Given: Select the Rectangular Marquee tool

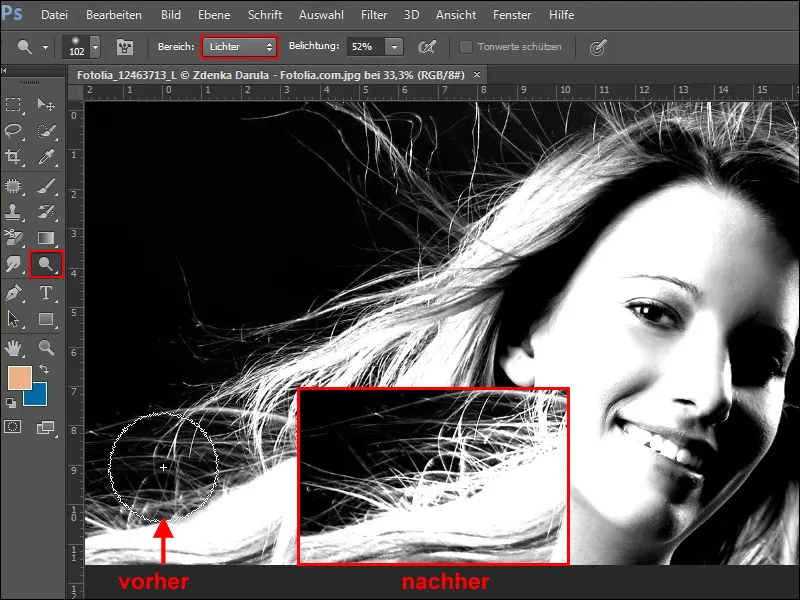Looking at the screenshot, I should [13, 105].
